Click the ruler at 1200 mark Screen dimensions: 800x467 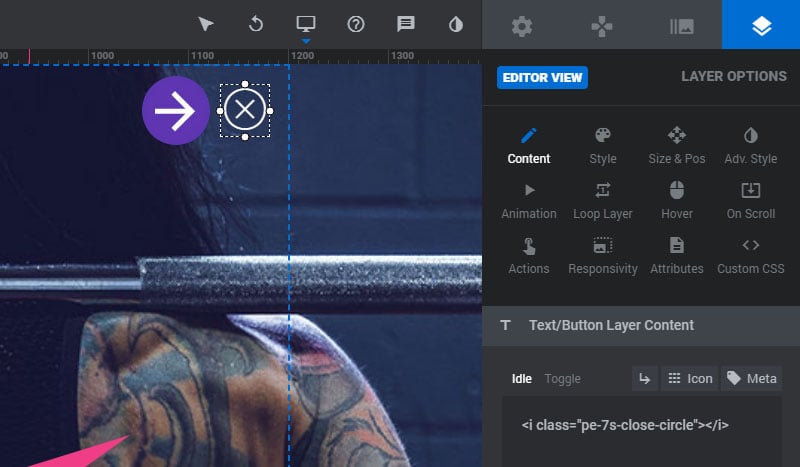click(302, 56)
